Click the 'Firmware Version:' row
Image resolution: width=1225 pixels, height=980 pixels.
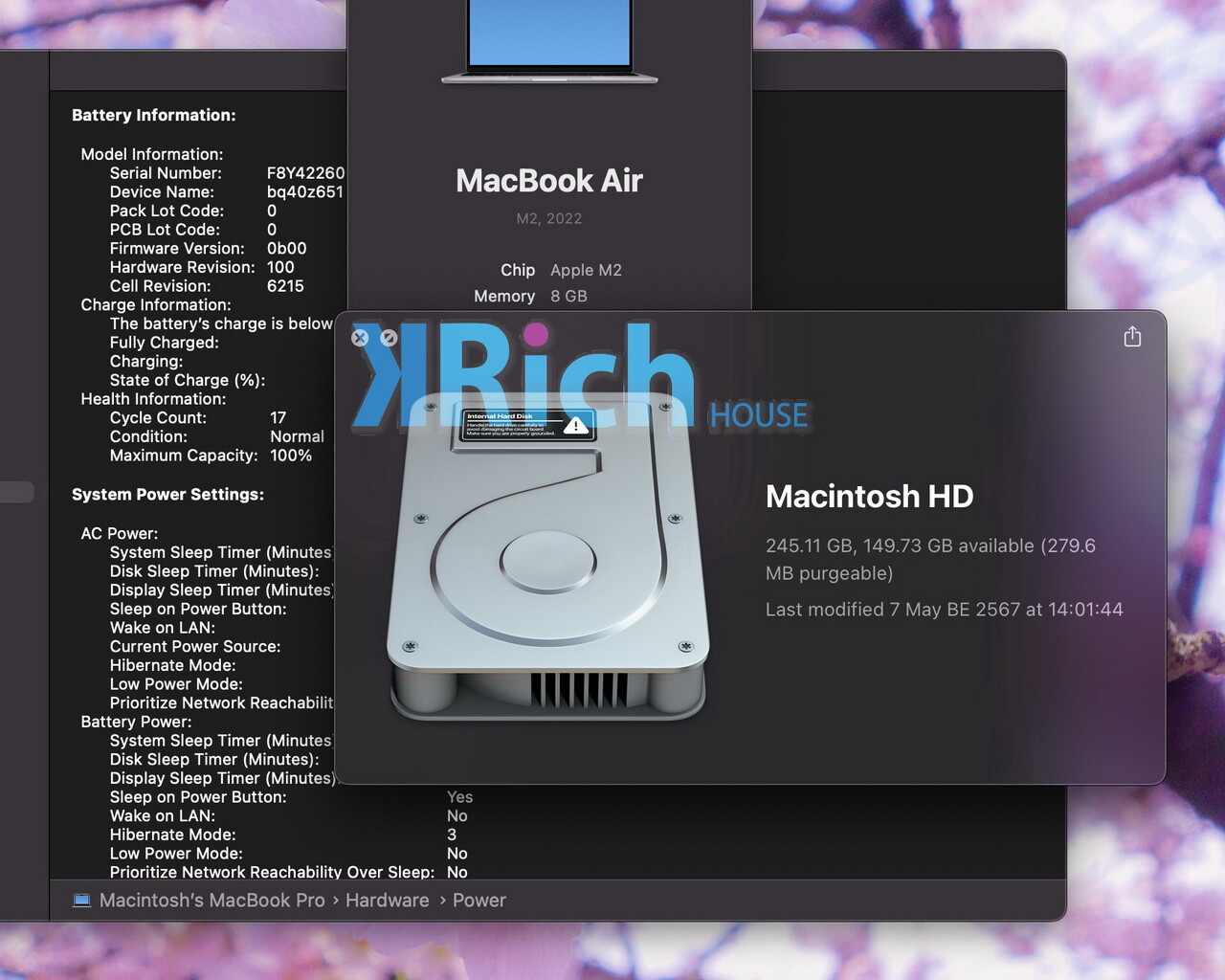click(209, 249)
